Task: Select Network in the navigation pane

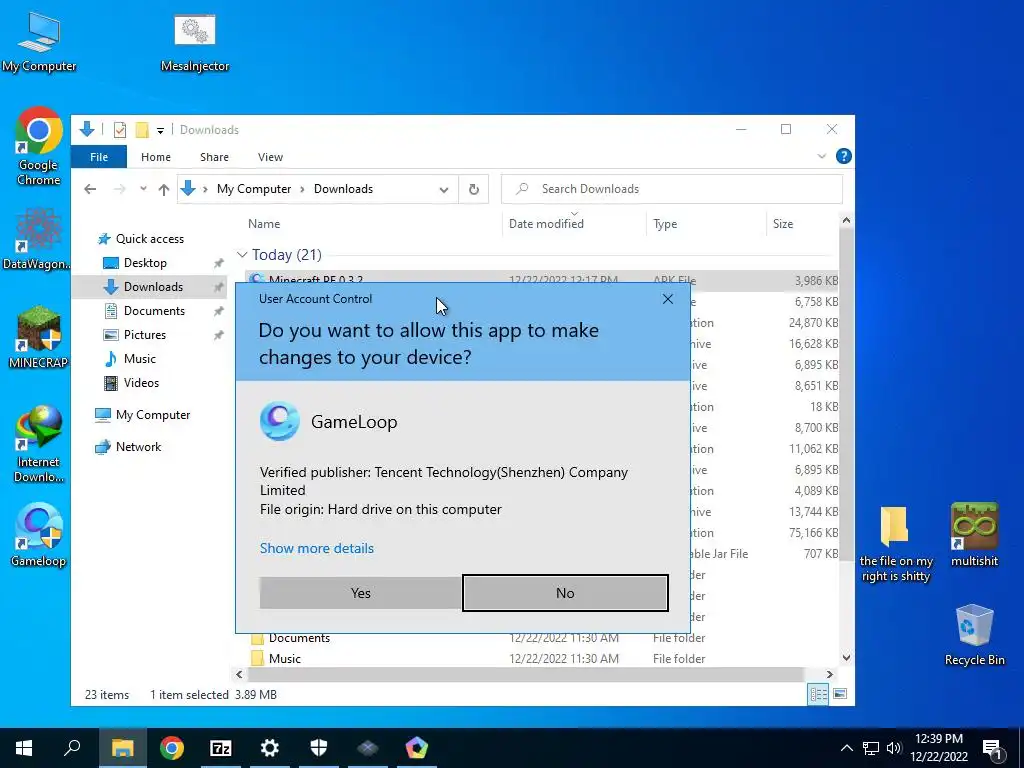Action: pos(138,447)
